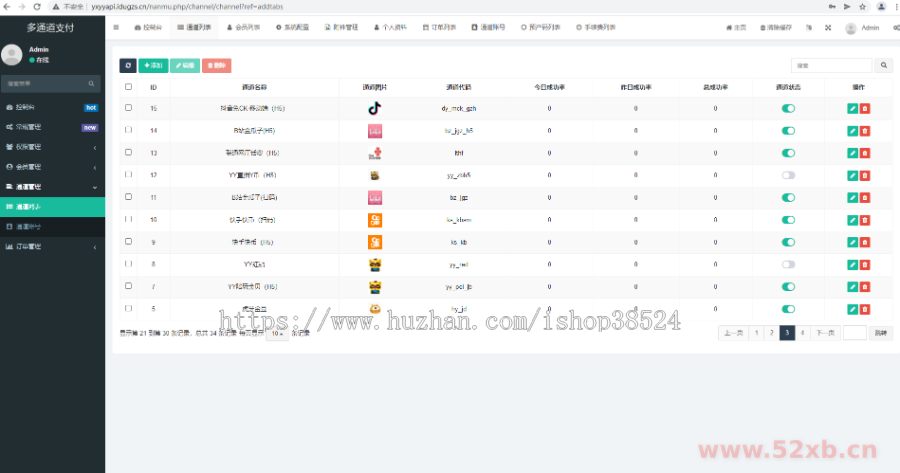Click the green 添加 button
The width and height of the screenshot is (900, 473).
click(153, 66)
